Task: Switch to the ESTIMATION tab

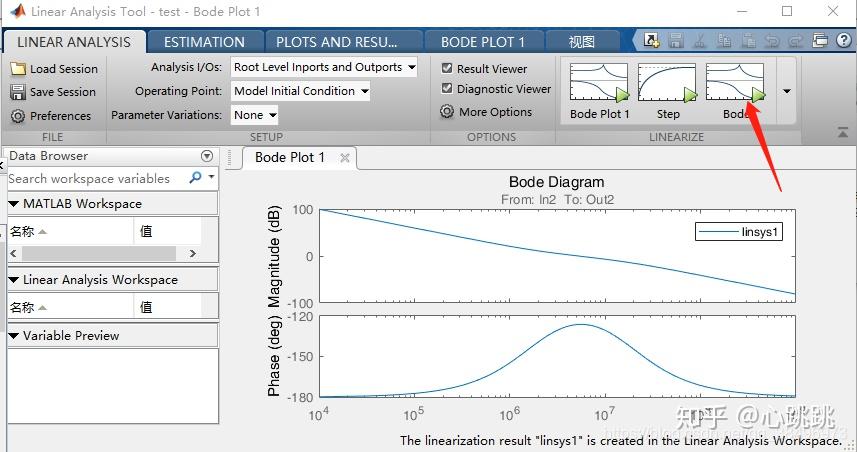Action: tap(204, 42)
